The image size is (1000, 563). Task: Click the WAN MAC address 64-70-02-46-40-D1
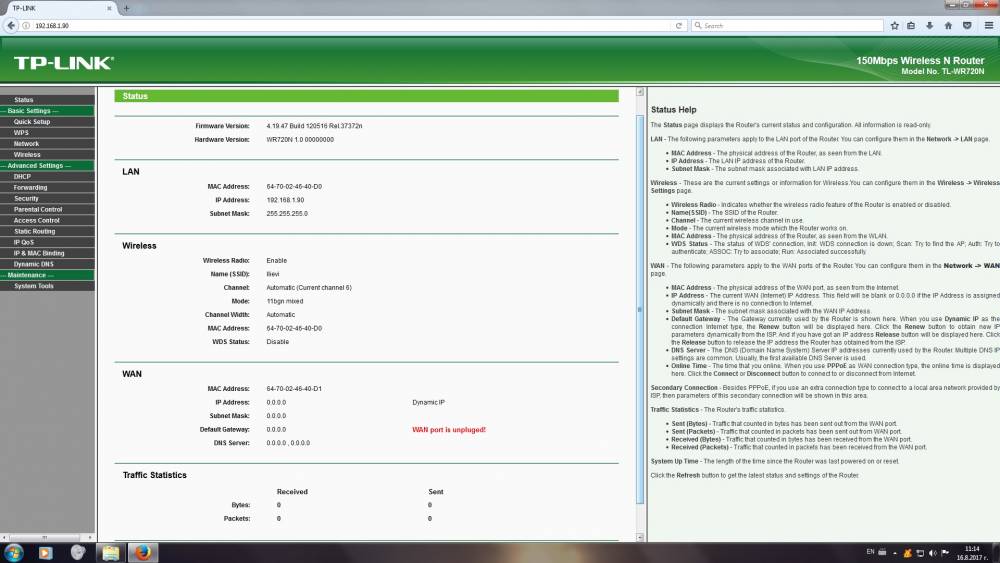point(294,389)
